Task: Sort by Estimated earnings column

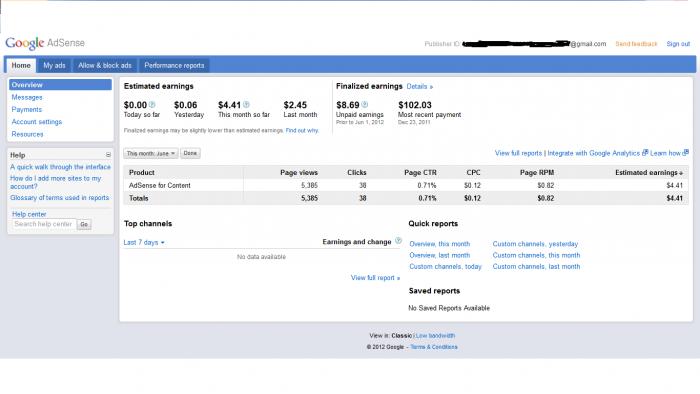Action: pyautogui.click(x=649, y=173)
